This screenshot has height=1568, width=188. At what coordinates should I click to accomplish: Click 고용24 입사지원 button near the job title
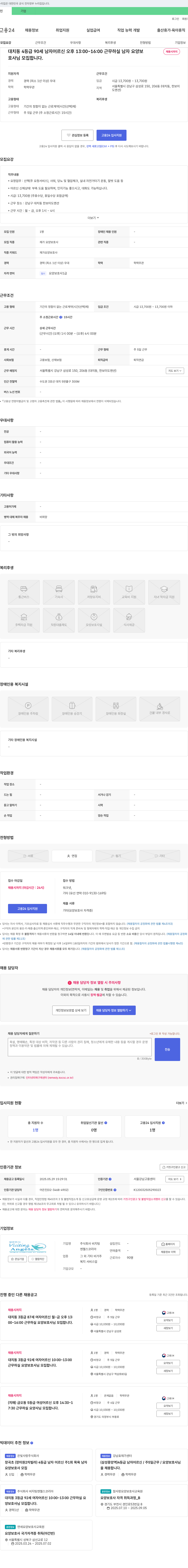(112, 135)
